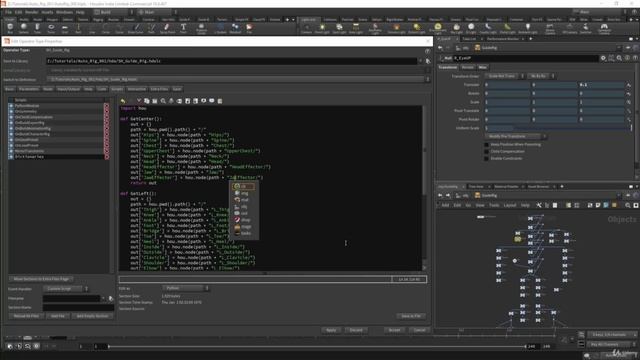The height and width of the screenshot is (360, 640).
Task: Select the Torus shelf tool
Action: coord(51,28)
